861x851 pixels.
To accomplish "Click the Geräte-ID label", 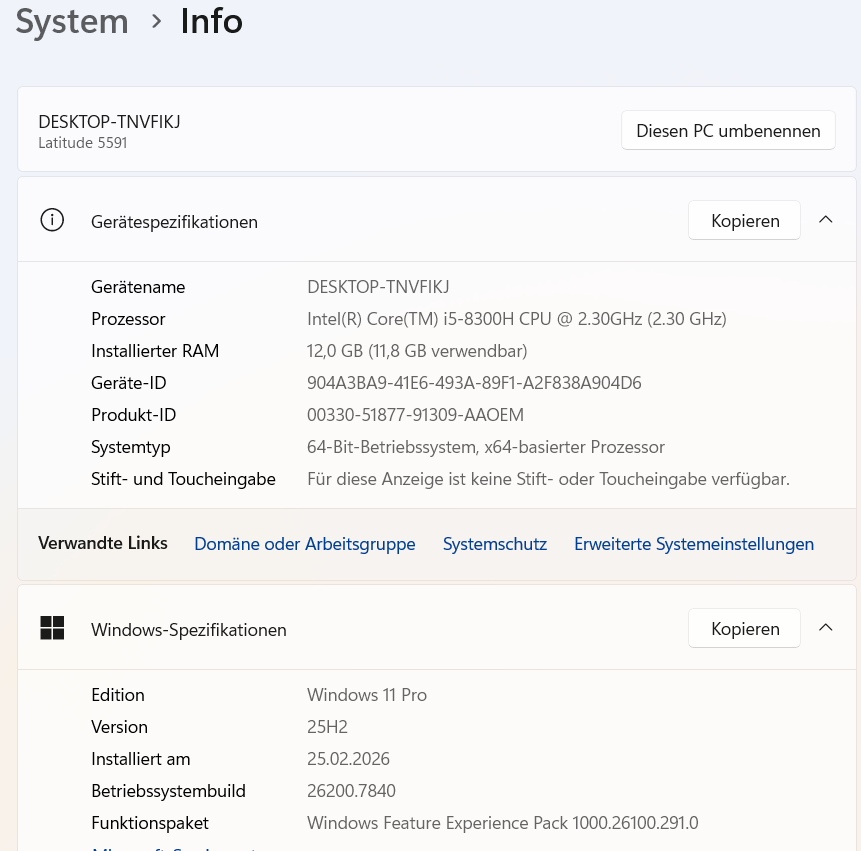I will click(128, 383).
